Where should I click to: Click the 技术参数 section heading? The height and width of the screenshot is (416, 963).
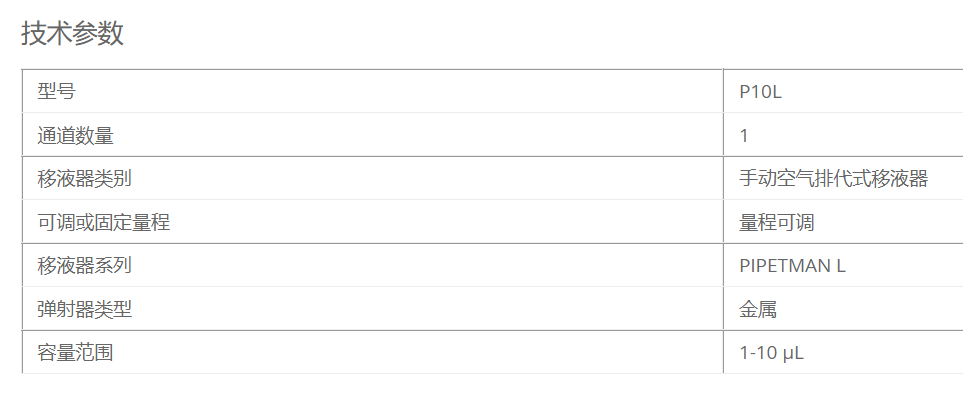tap(72, 33)
